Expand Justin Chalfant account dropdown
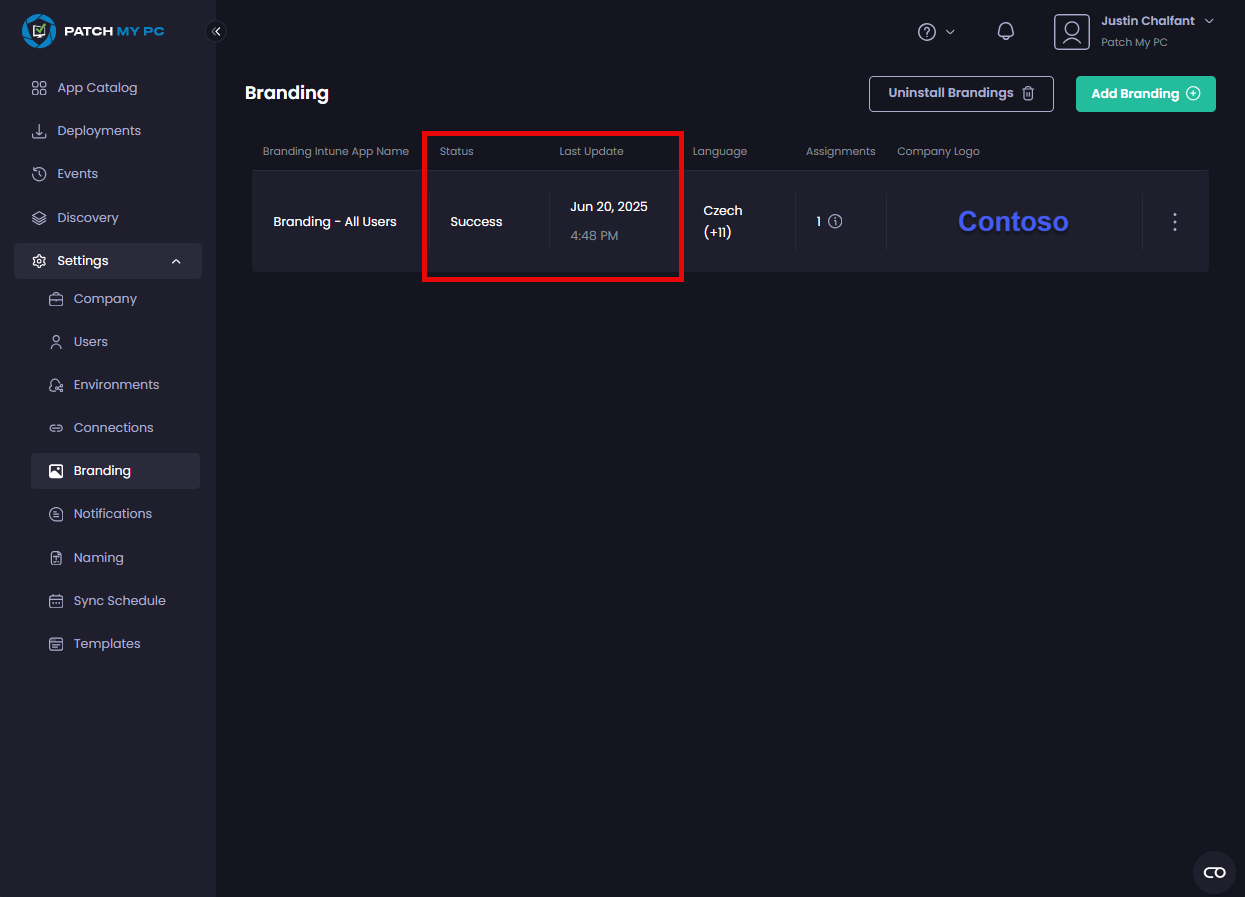1245x897 pixels. click(1209, 21)
